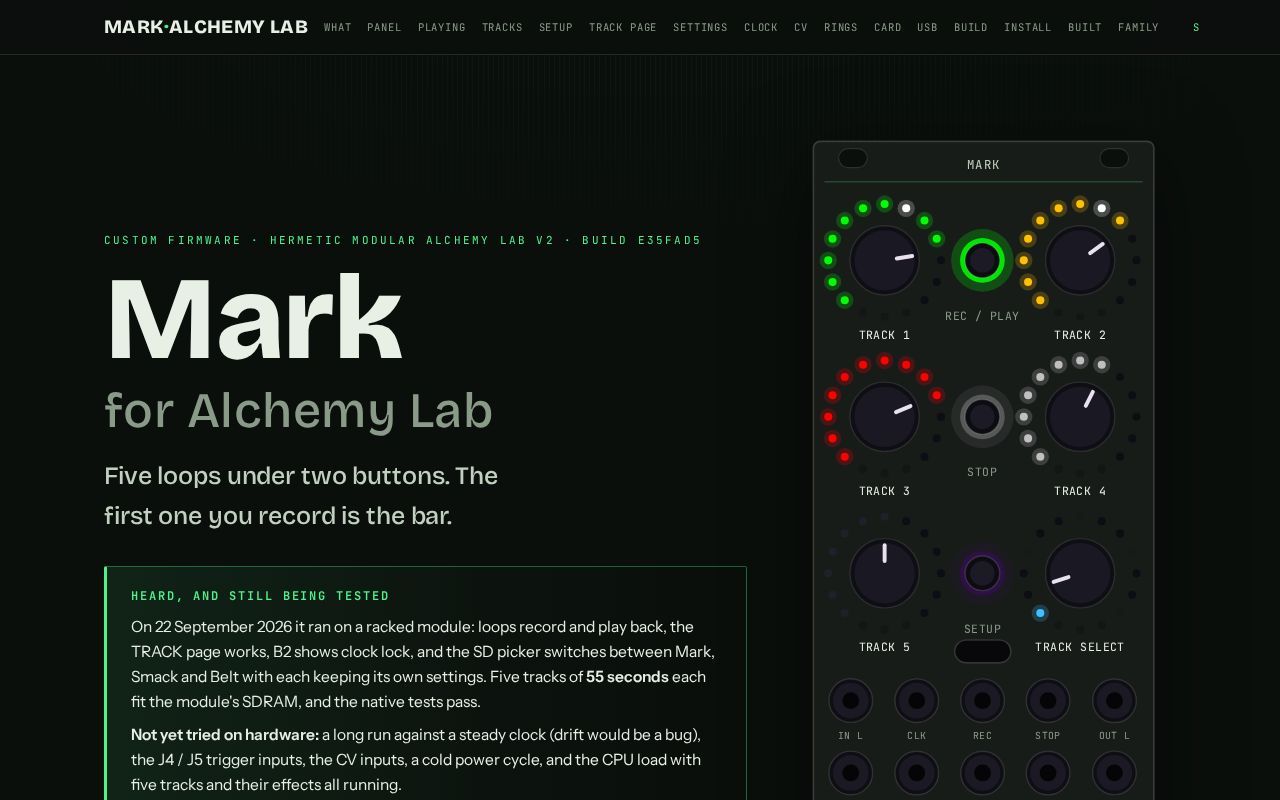Navigate to the first SETUP nav link
The width and height of the screenshot is (1280, 800).
(556, 28)
